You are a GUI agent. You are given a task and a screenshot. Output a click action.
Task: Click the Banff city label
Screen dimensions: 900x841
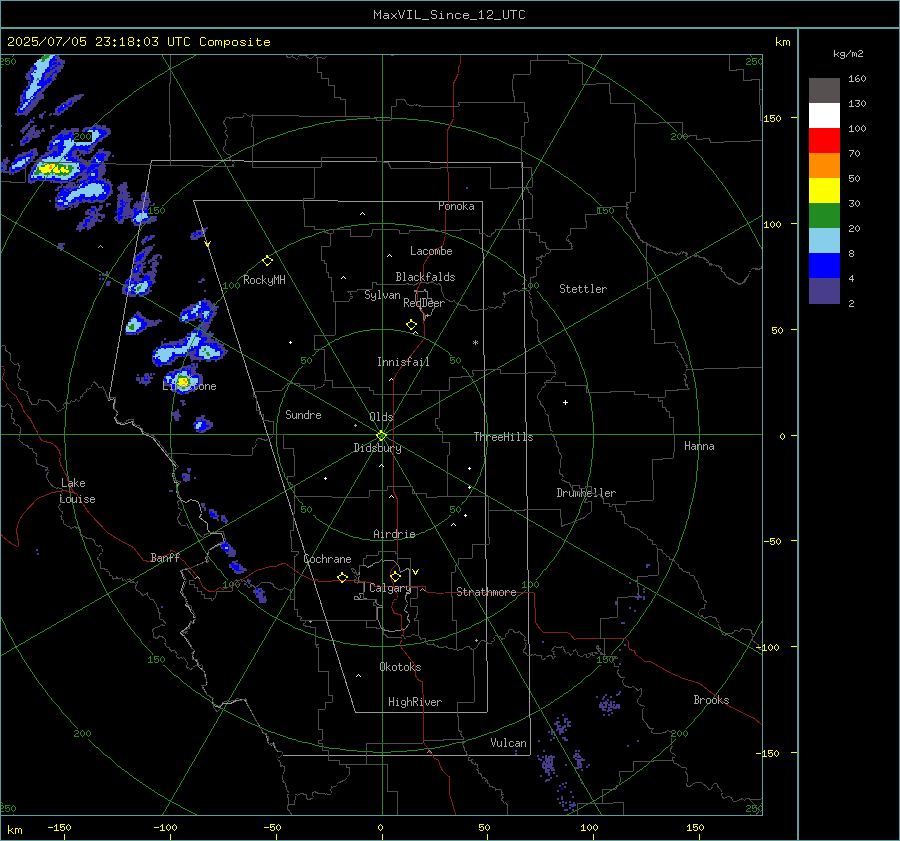[165, 557]
